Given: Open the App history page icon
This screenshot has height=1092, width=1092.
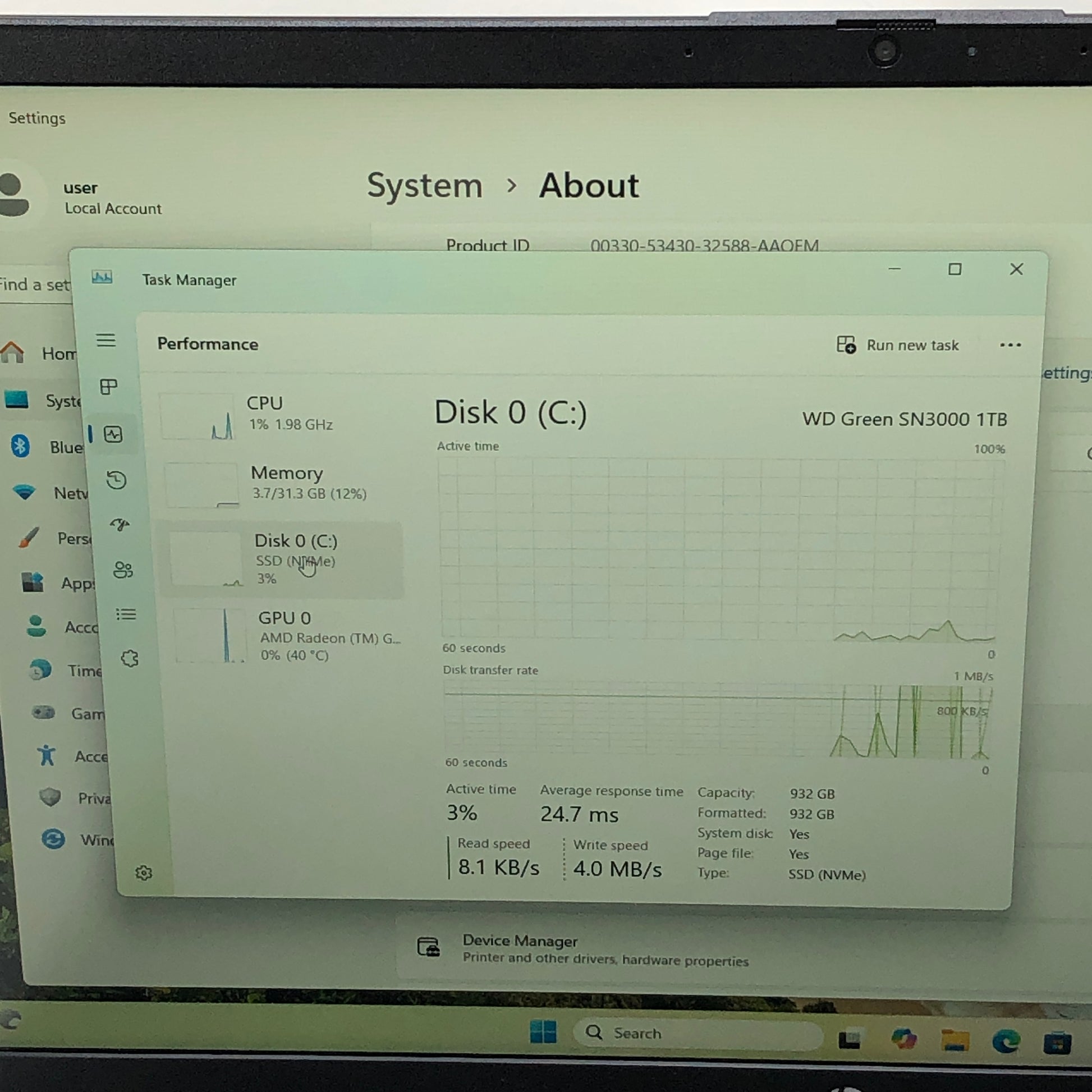Looking at the screenshot, I should pyautogui.click(x=116, y=480).
